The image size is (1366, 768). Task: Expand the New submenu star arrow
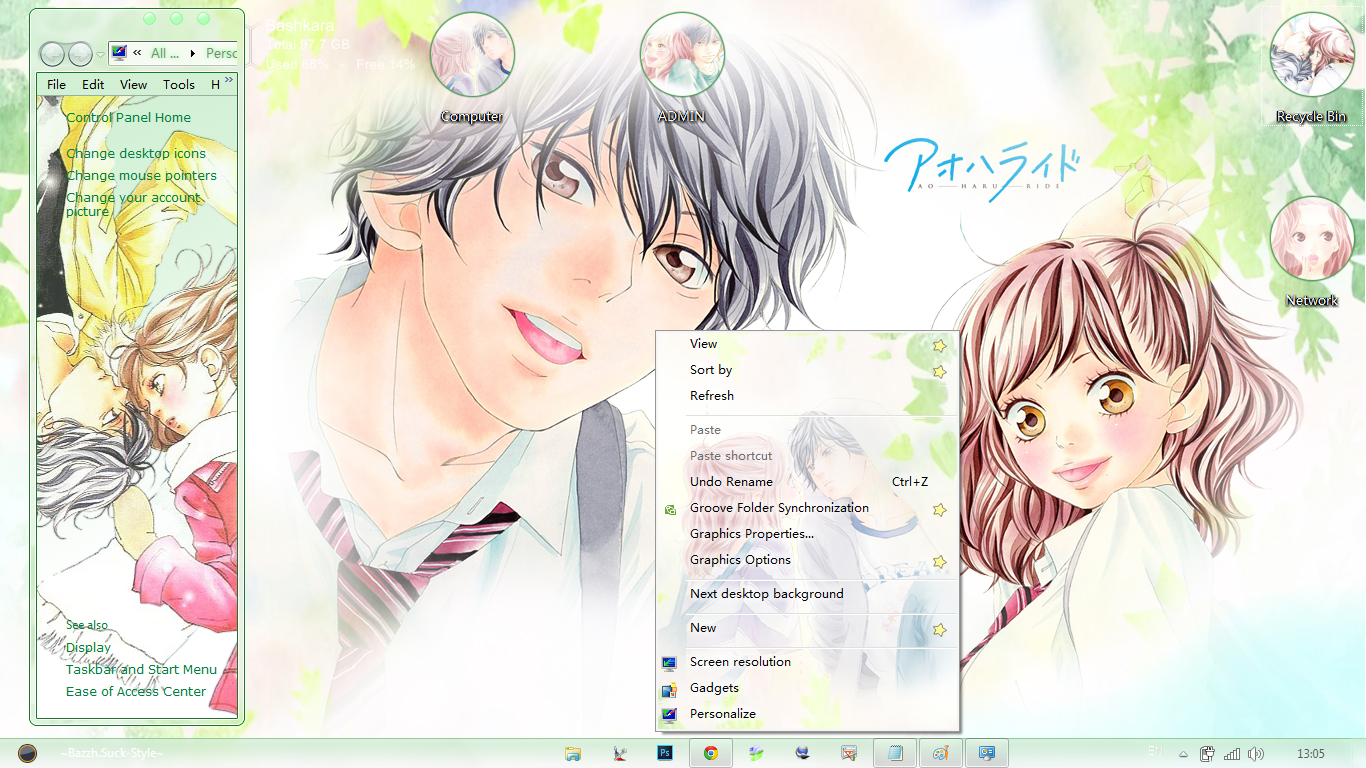(939, 629)
